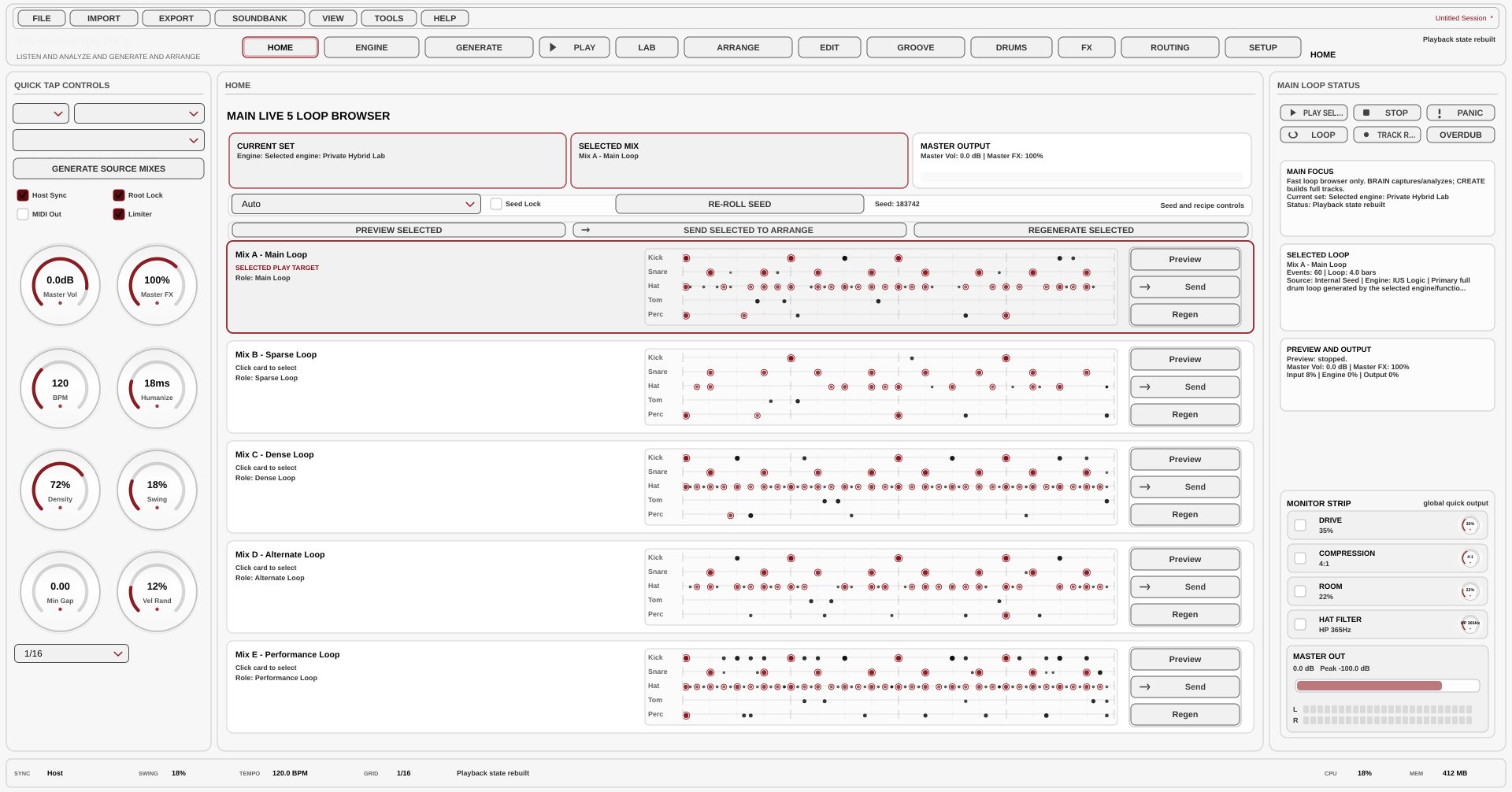Switch to the DRUMS tab
Viewport: 1512px width, 792px height.
click(1011, 47)
